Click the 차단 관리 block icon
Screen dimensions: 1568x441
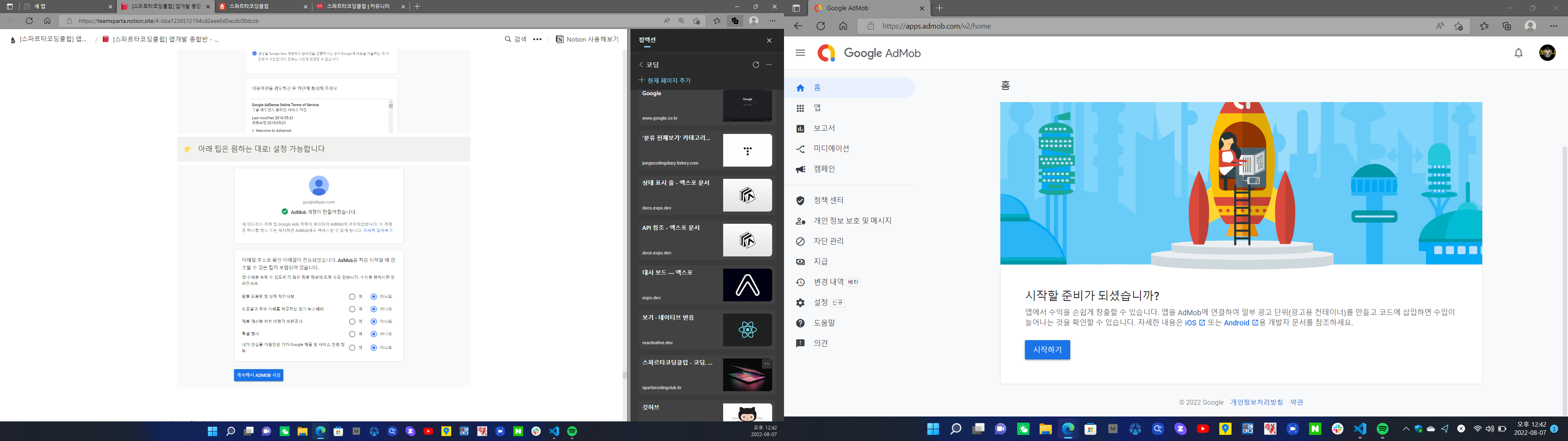click(x=800, y=241)
